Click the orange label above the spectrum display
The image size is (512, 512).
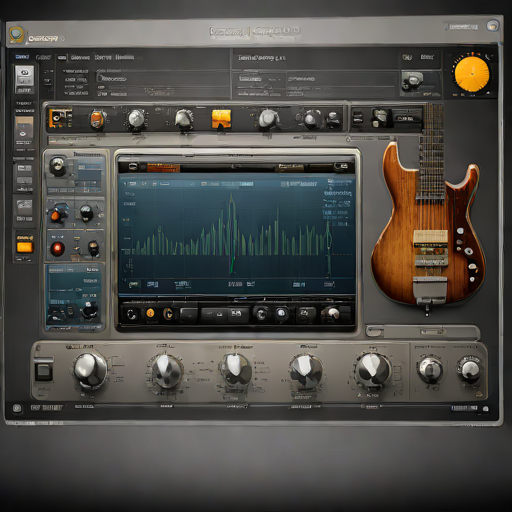tap(163, 167)
